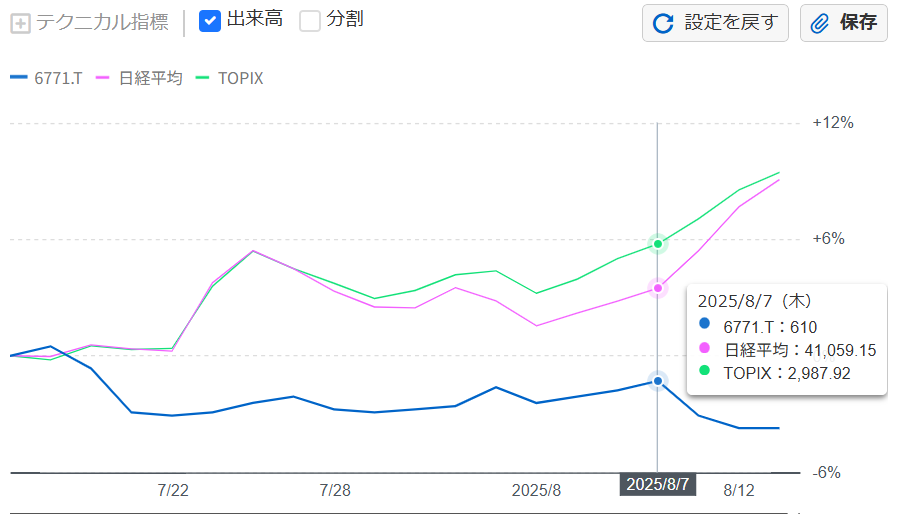Click the green TOPIX legend line marker
Image resolution: width=899 pixels, height=514 pixels.
coord(204,78)
